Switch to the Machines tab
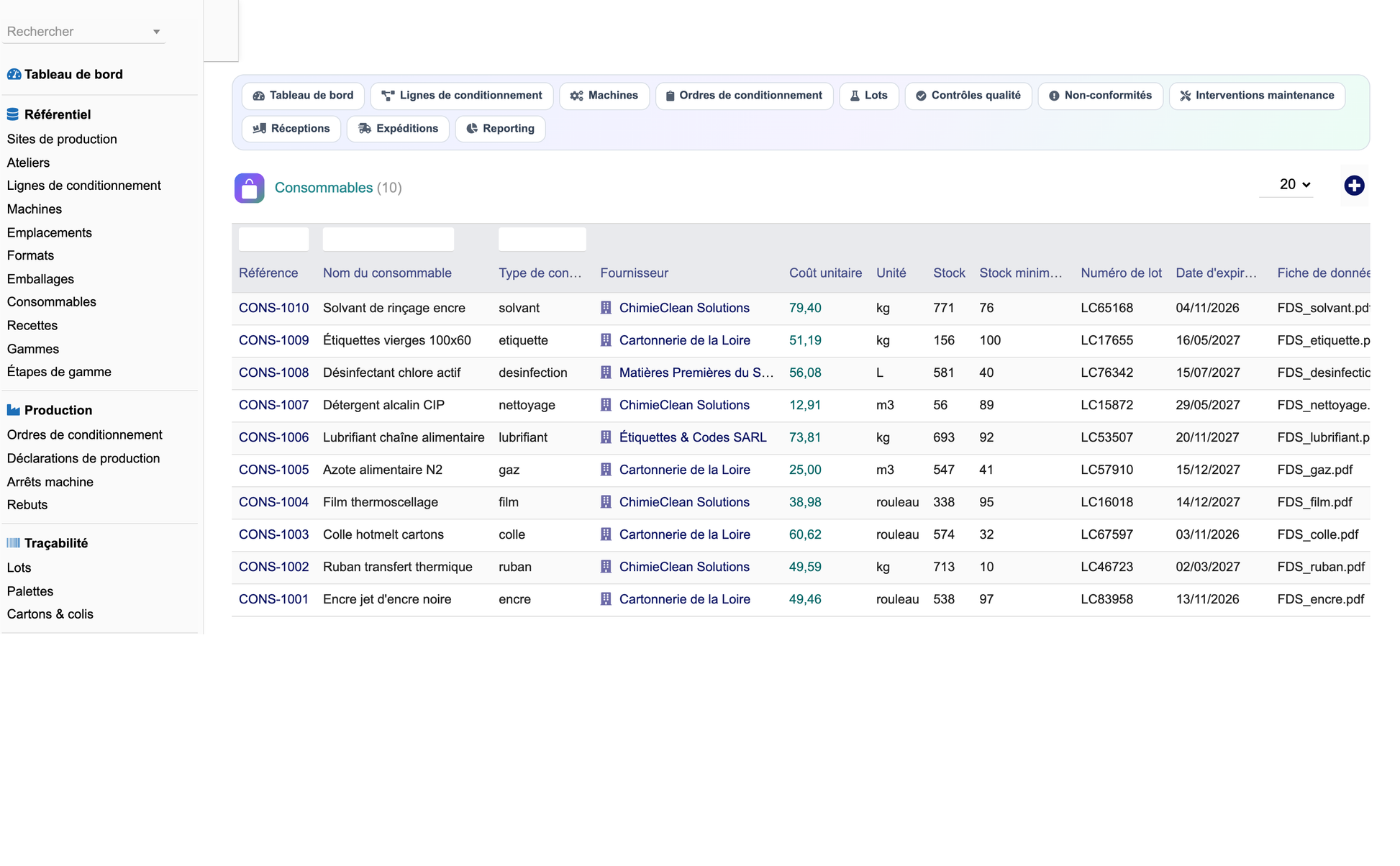The width and height of the screenshot is (1400, 866). click(604, 96)
